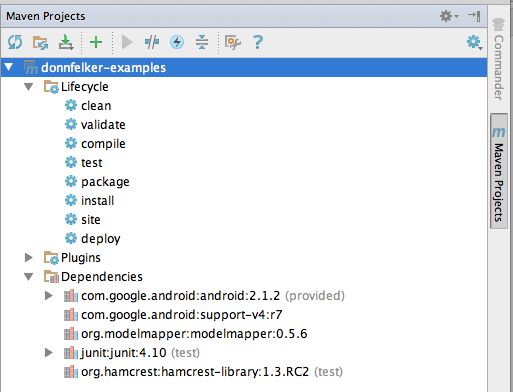Toggle Offline Mode in Maven toolbar

click(152, 42)
